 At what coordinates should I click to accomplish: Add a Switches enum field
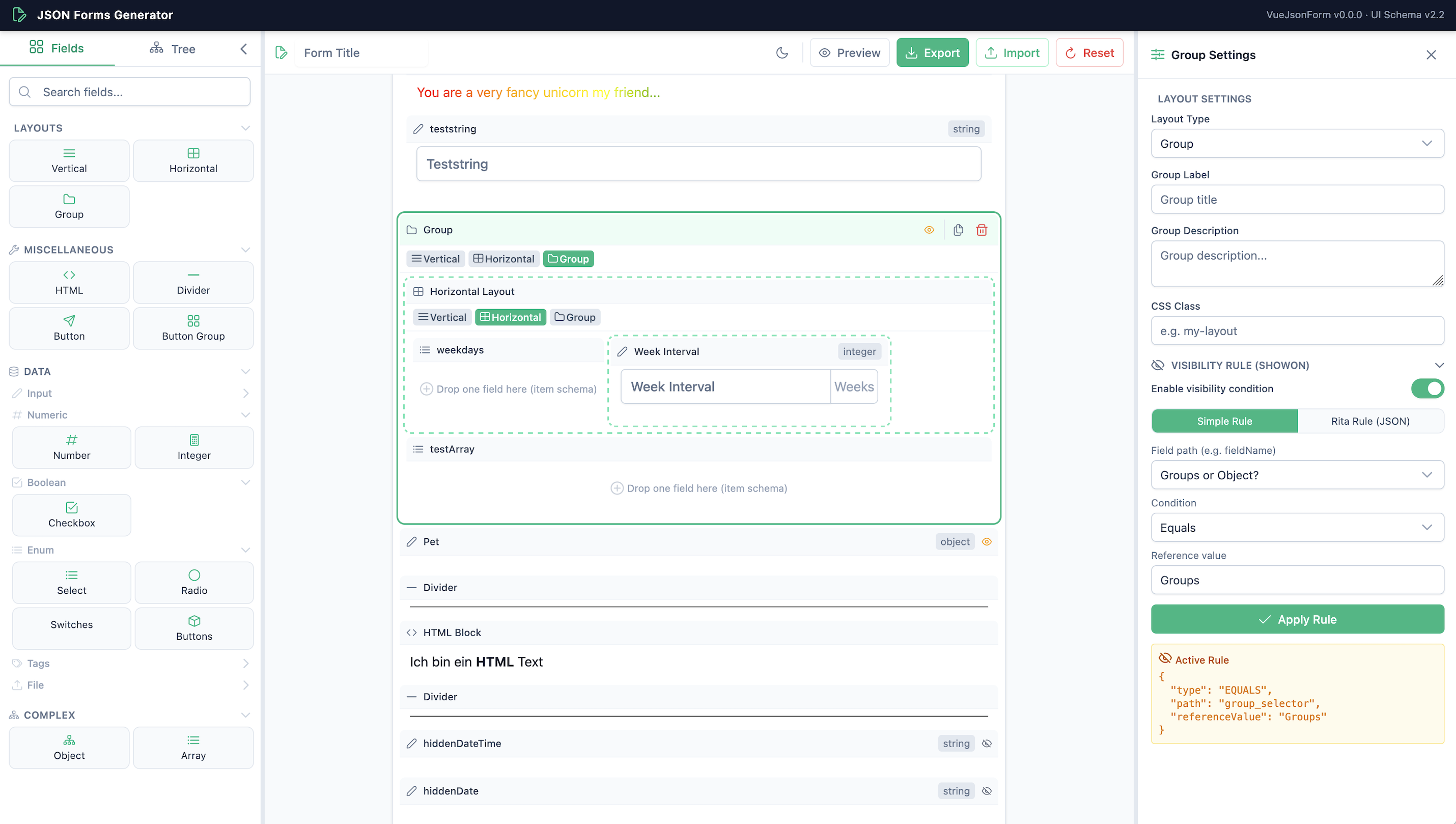pos(72,628)
